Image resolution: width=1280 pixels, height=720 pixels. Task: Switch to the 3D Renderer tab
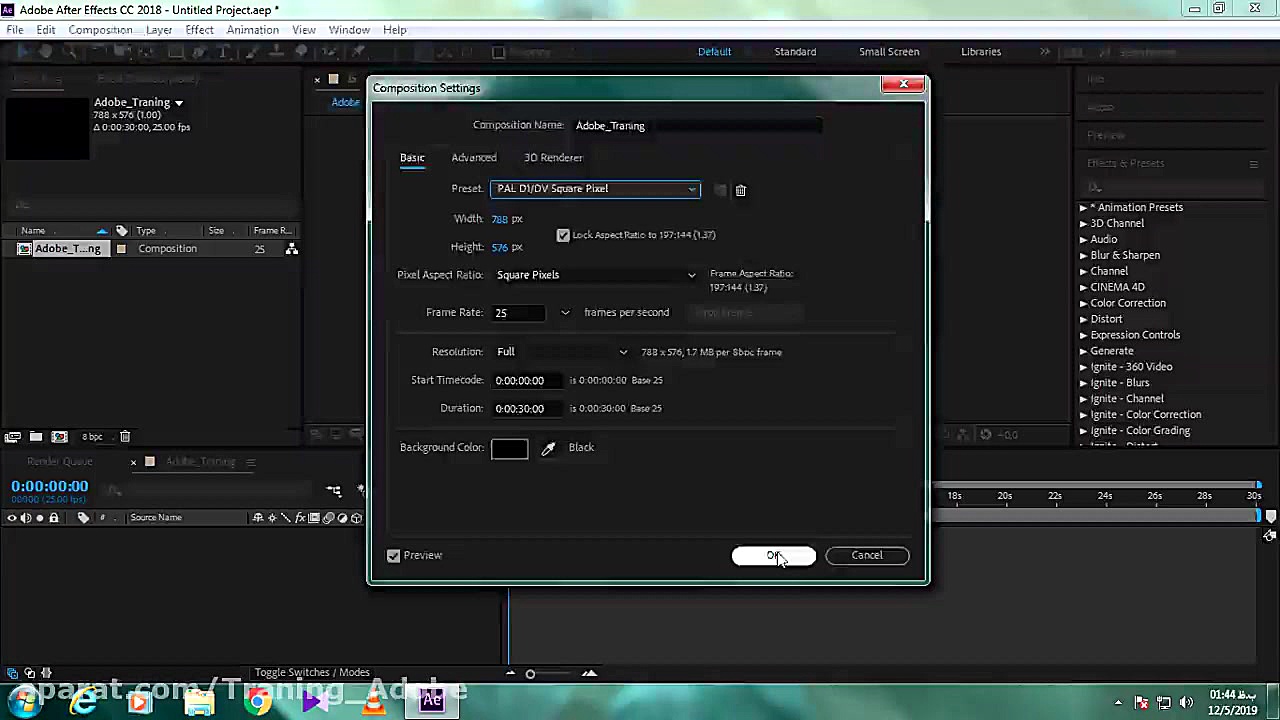click(x=553, y=158)
